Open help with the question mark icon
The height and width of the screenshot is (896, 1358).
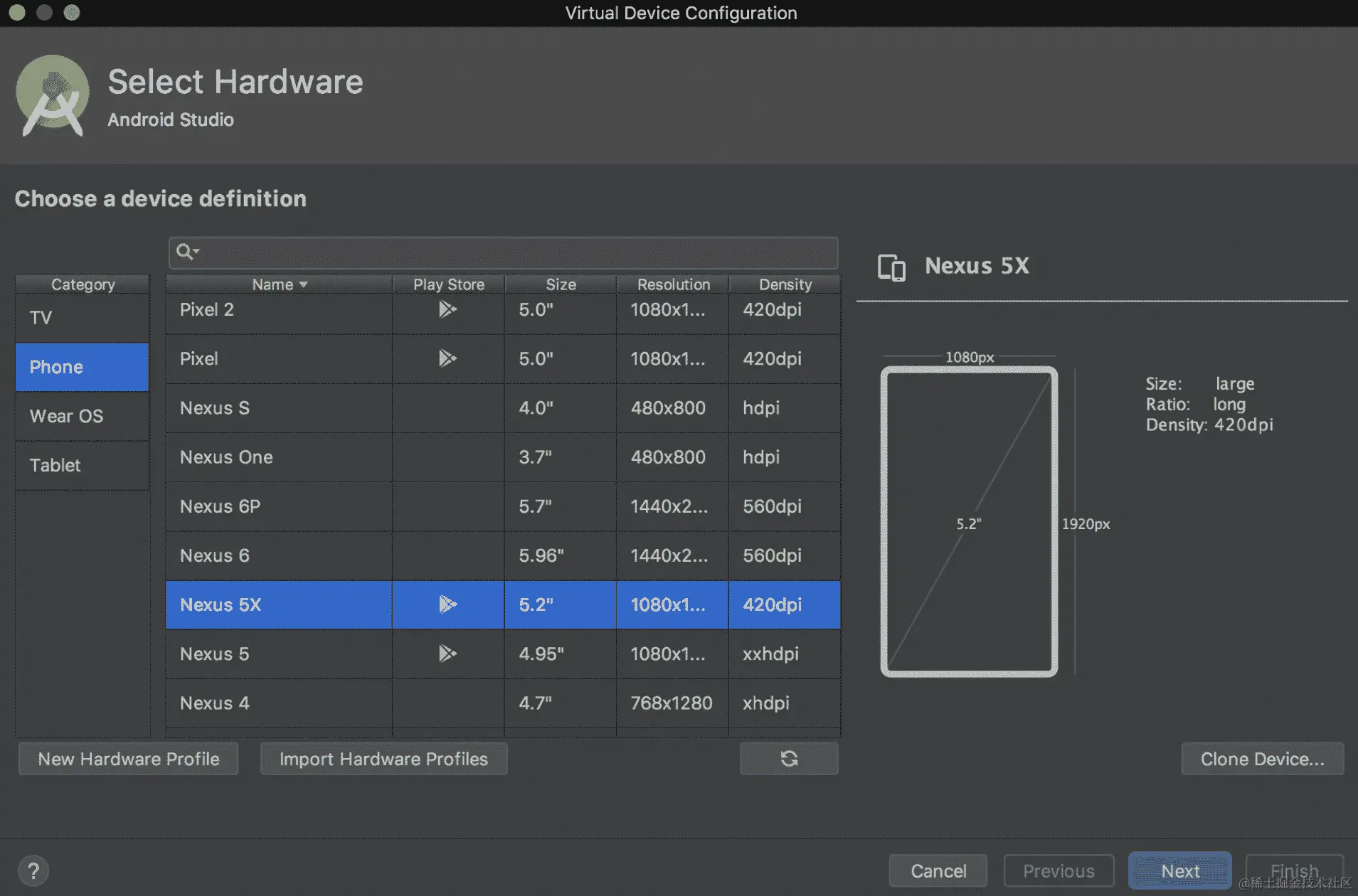pyautogui.click(x=33, y=870)
